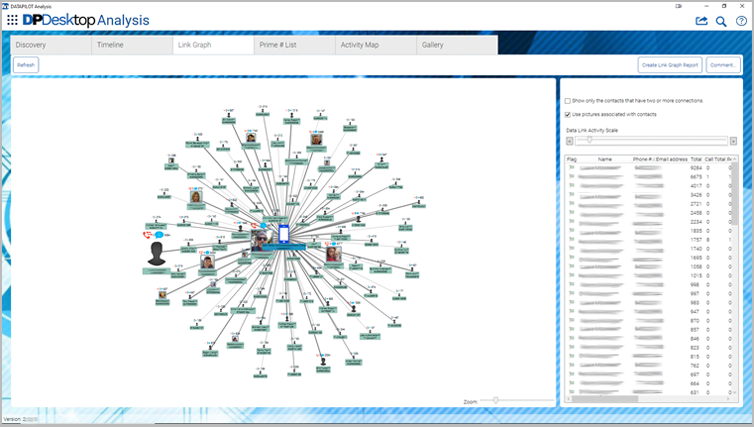Click the share/export icon in header

click(701, 20)
